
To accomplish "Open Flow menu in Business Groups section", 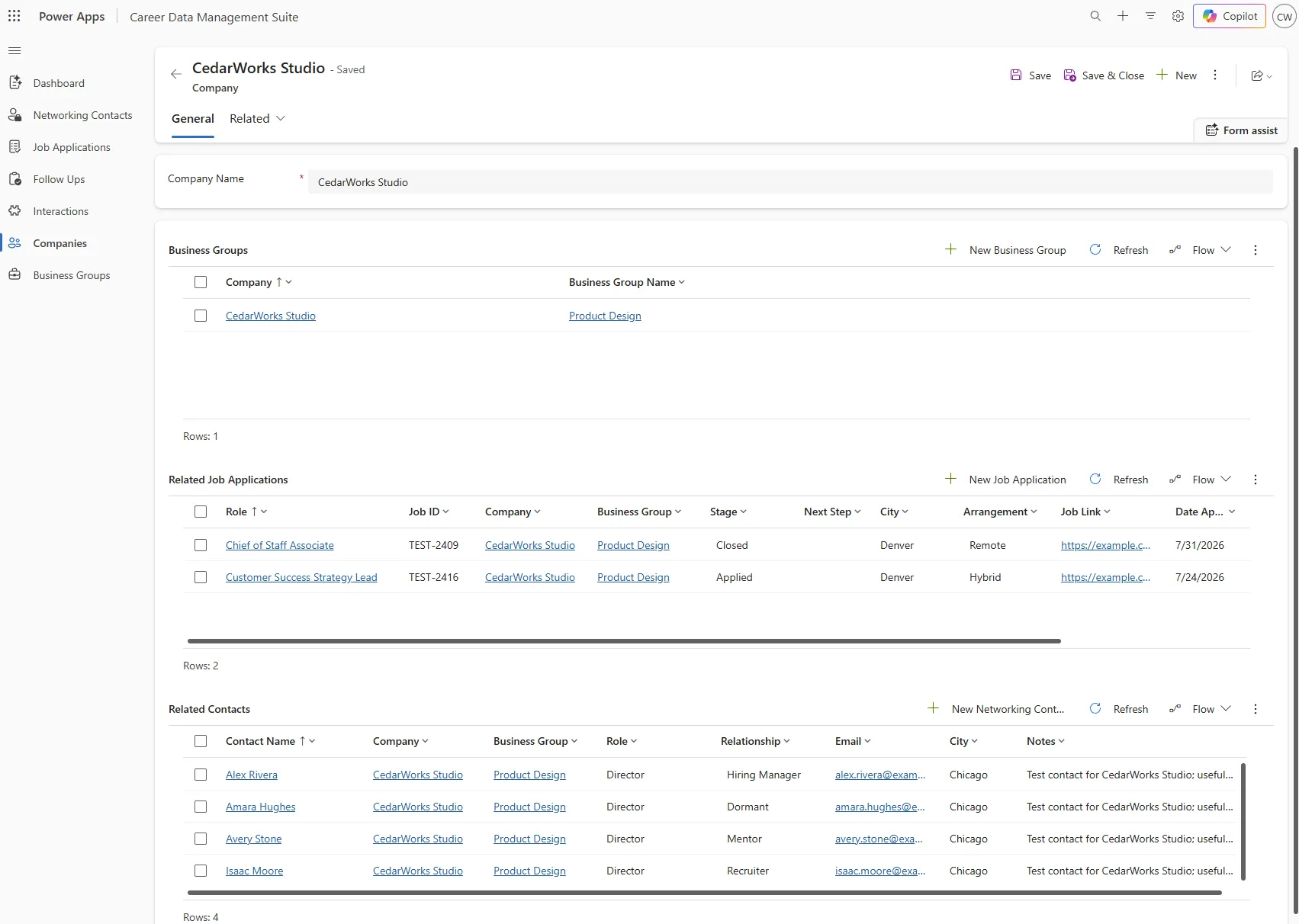I will tap(1200, 250).
